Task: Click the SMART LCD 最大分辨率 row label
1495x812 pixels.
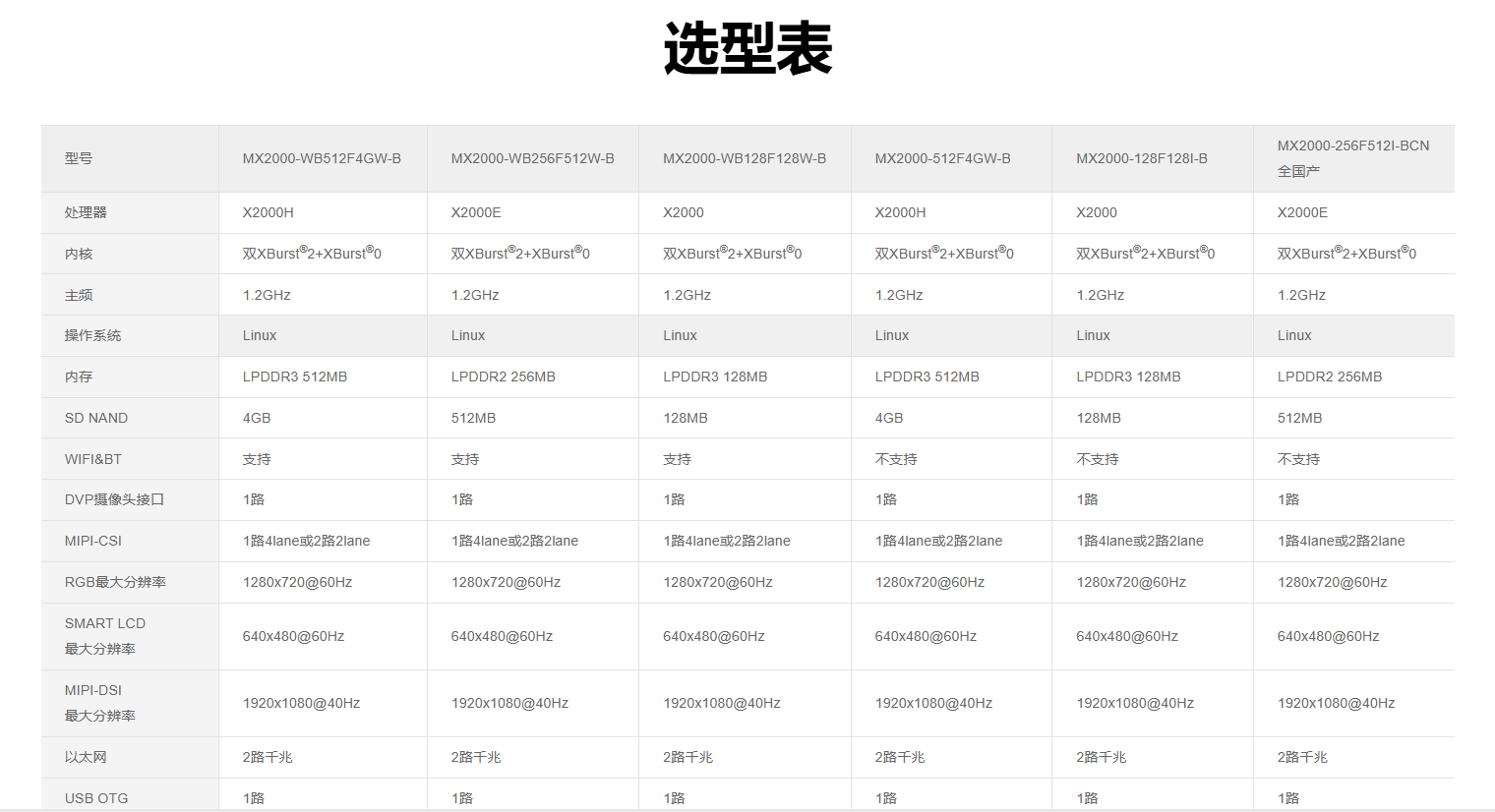Action: [x=104, y=636]
